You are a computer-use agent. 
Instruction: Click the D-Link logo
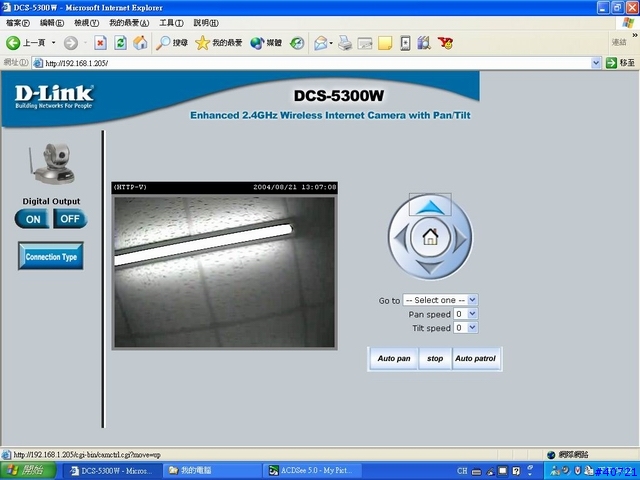pos(54,97)
